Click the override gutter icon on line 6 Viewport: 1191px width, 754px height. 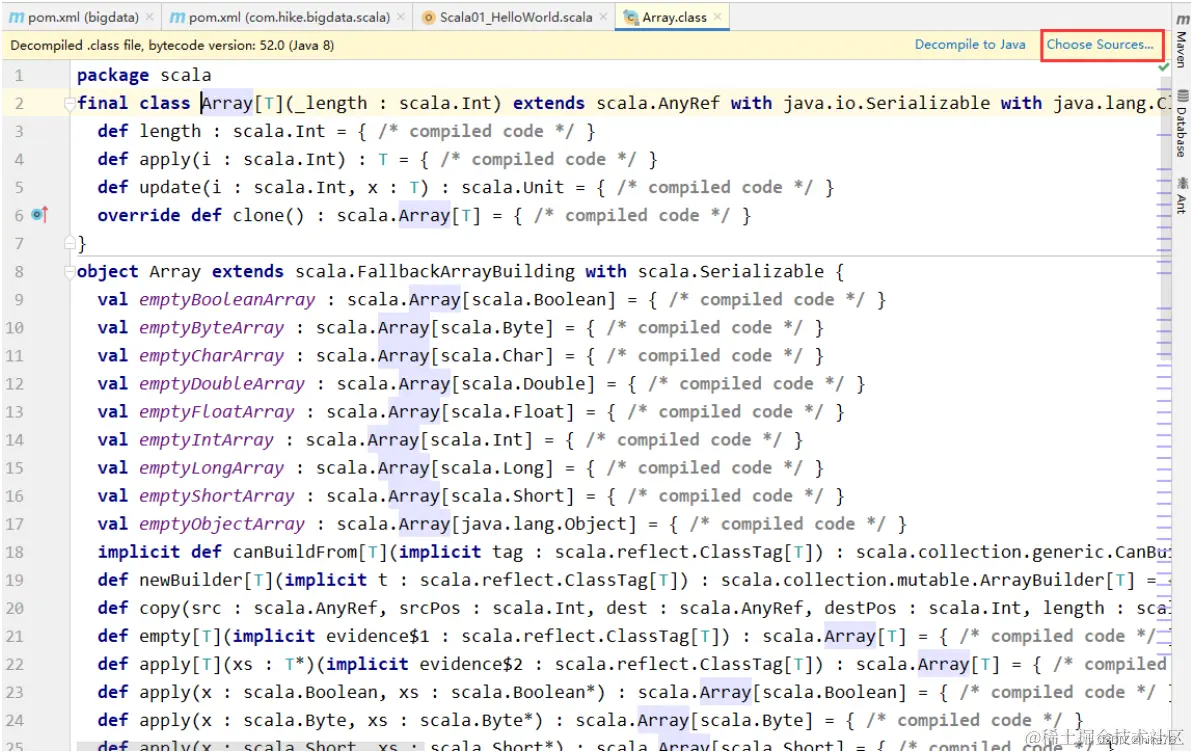[x=39, y=215]
